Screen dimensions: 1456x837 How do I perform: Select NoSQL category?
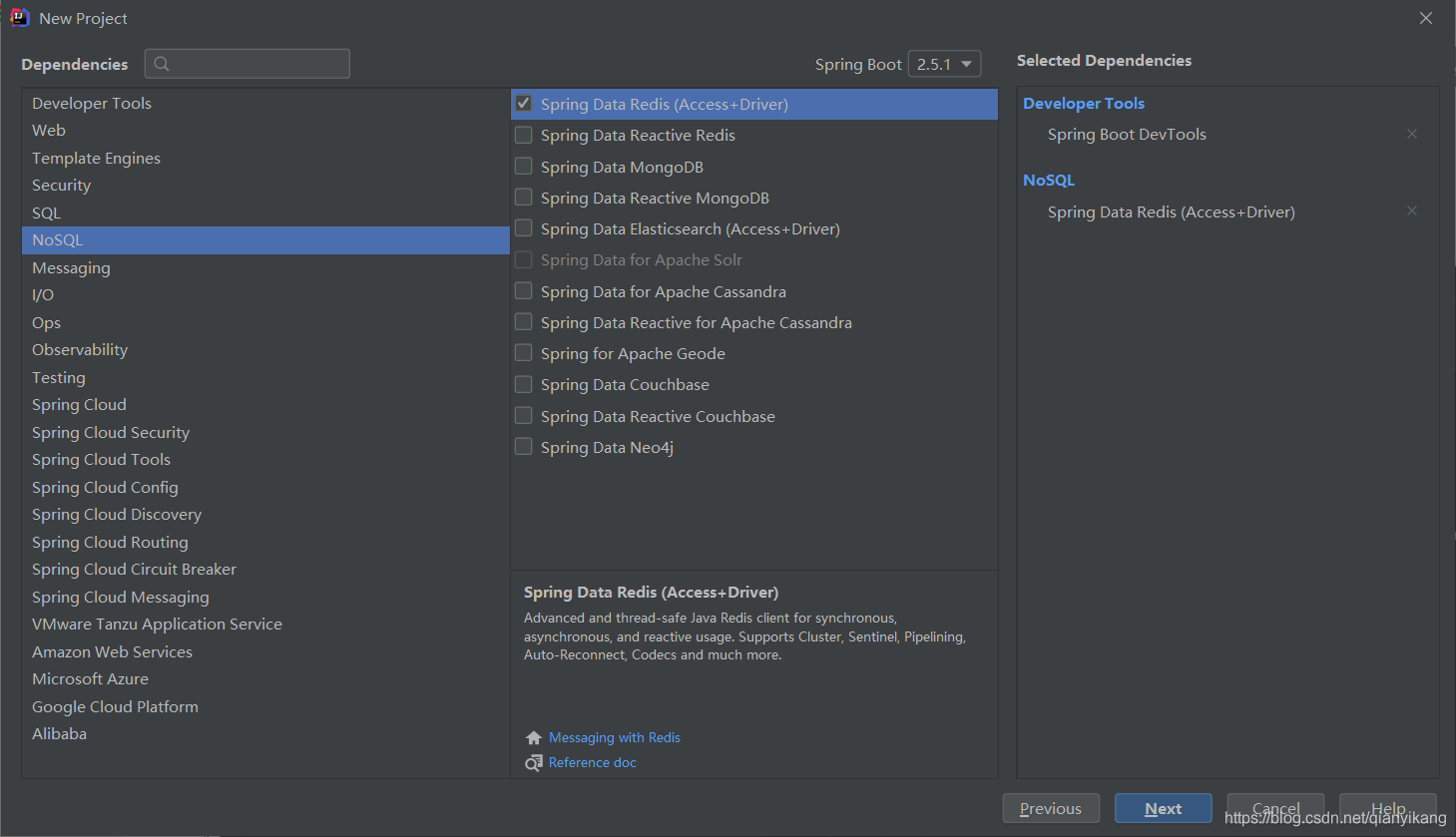pos(265,240)
